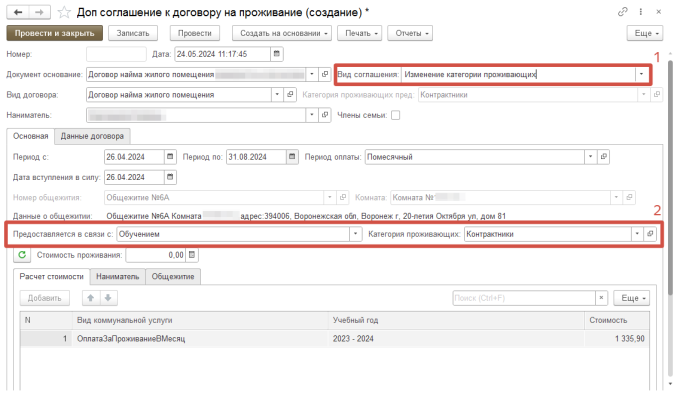Switch to Данные договора tab
674x397 pixels.
(x=92, y=136)
